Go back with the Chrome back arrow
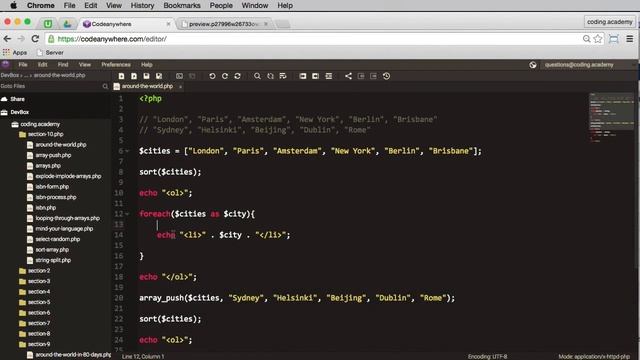 pyautogui.click(x=7, y=39)
